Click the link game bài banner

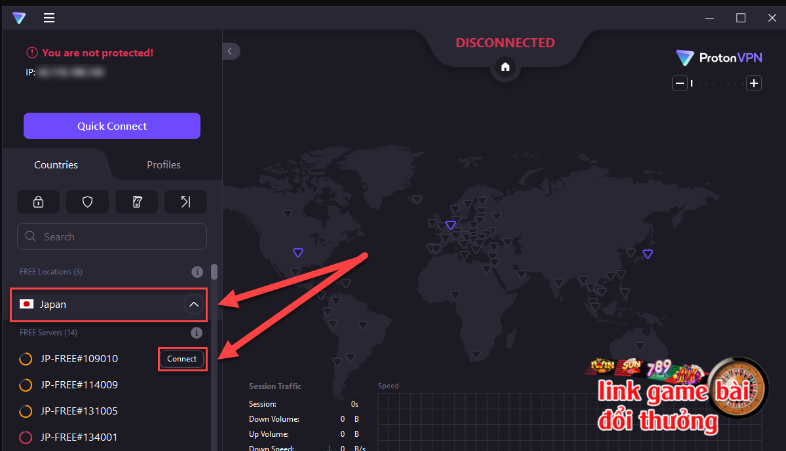[x=676, y=396]
